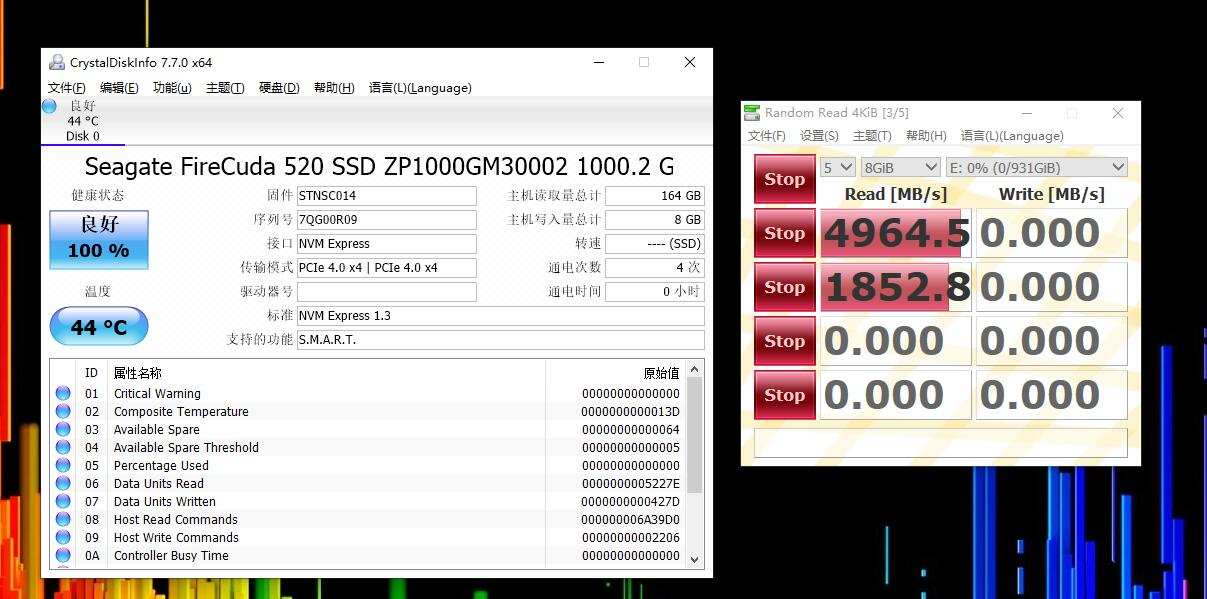Open the drive dropdown showing E: 0% (0/931GiB)
The image size is (1207, 599).
1037,167
